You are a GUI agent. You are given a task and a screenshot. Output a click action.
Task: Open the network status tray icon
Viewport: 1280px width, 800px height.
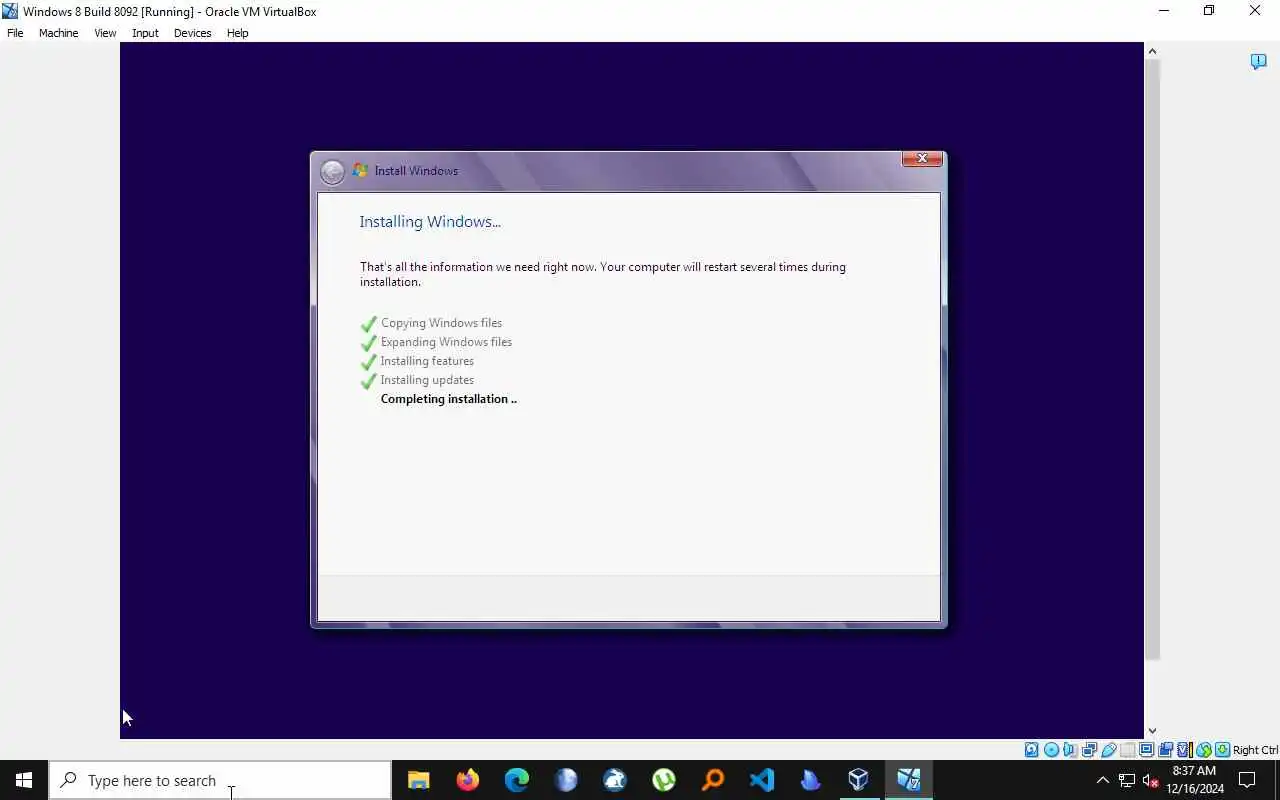click(x=1127, y=781)
